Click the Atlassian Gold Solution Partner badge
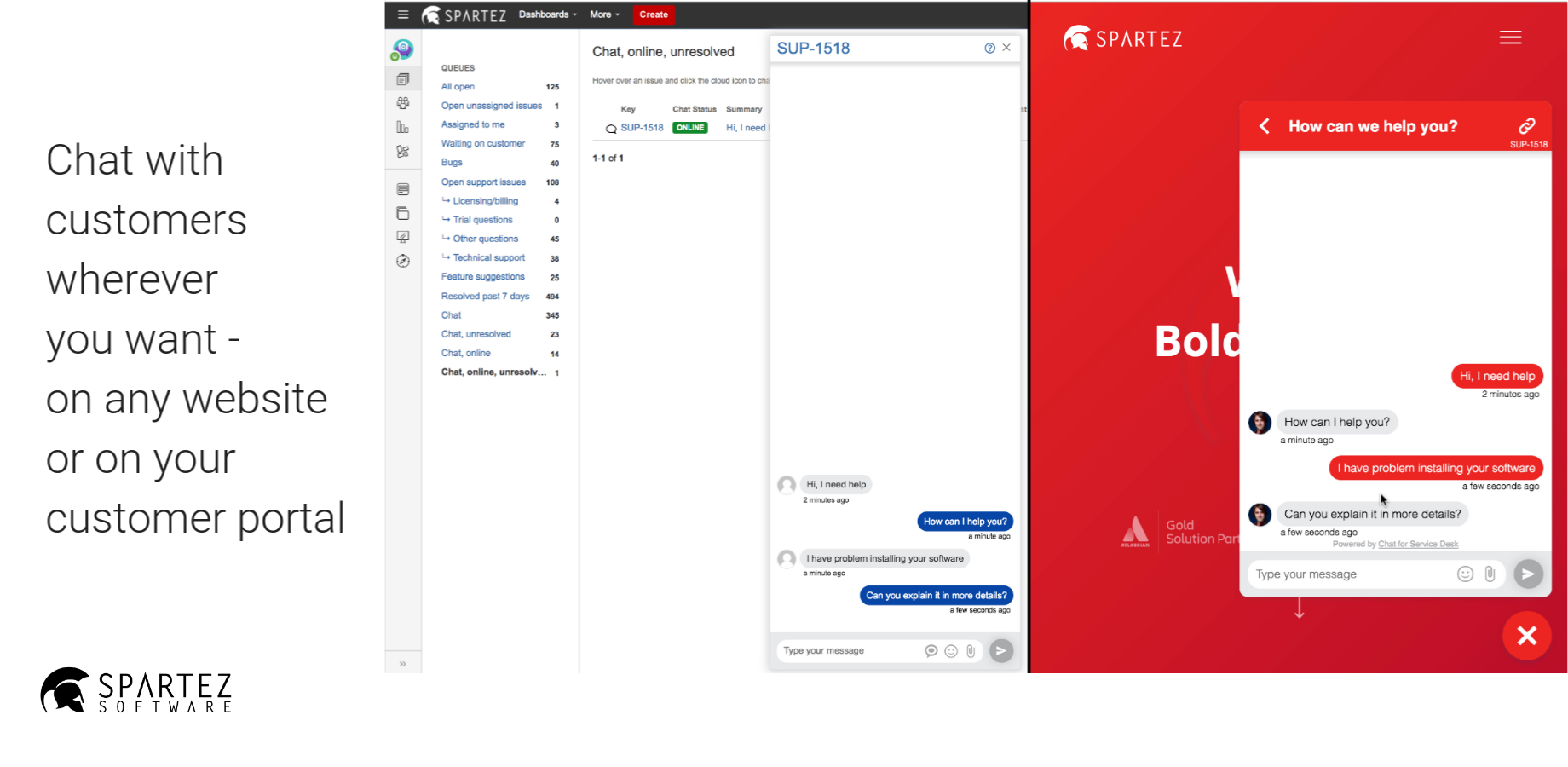Screen dimensions: 1568x767 [1180, 532]
